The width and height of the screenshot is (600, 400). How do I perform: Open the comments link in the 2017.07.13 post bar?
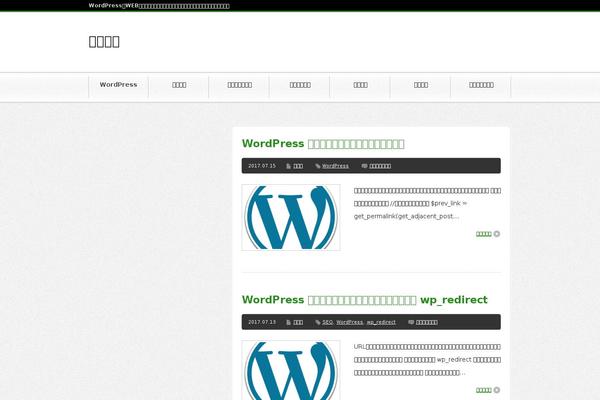click(x=427, y=322)
